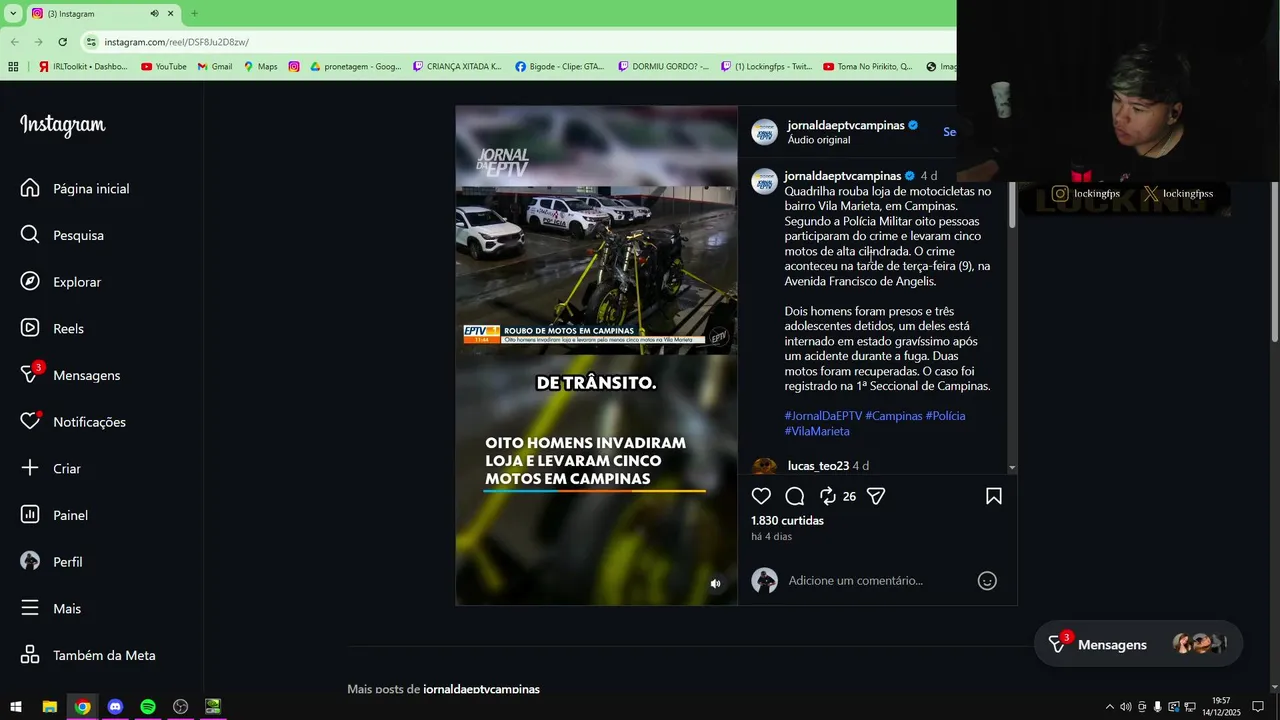1280x720 pixels.
Task: Mute tab via speaker icon on tab
Action: (154, 13)
